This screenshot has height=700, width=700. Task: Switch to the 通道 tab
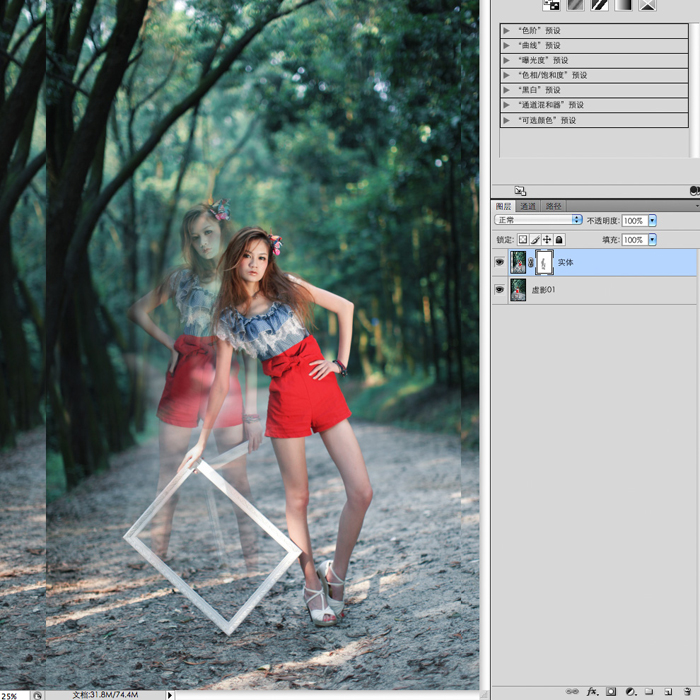[528, 206]
